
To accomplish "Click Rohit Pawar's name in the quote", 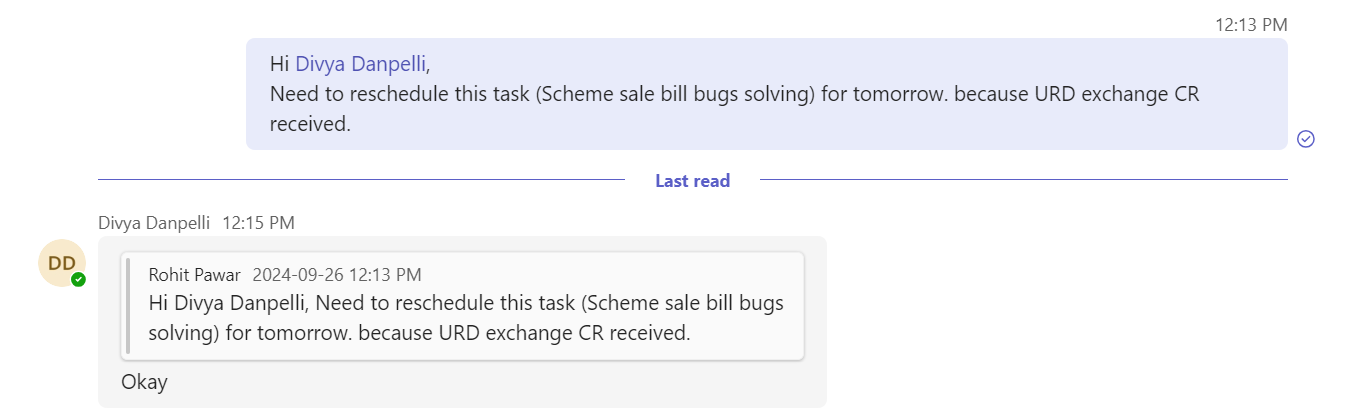I will pos(194,274).
